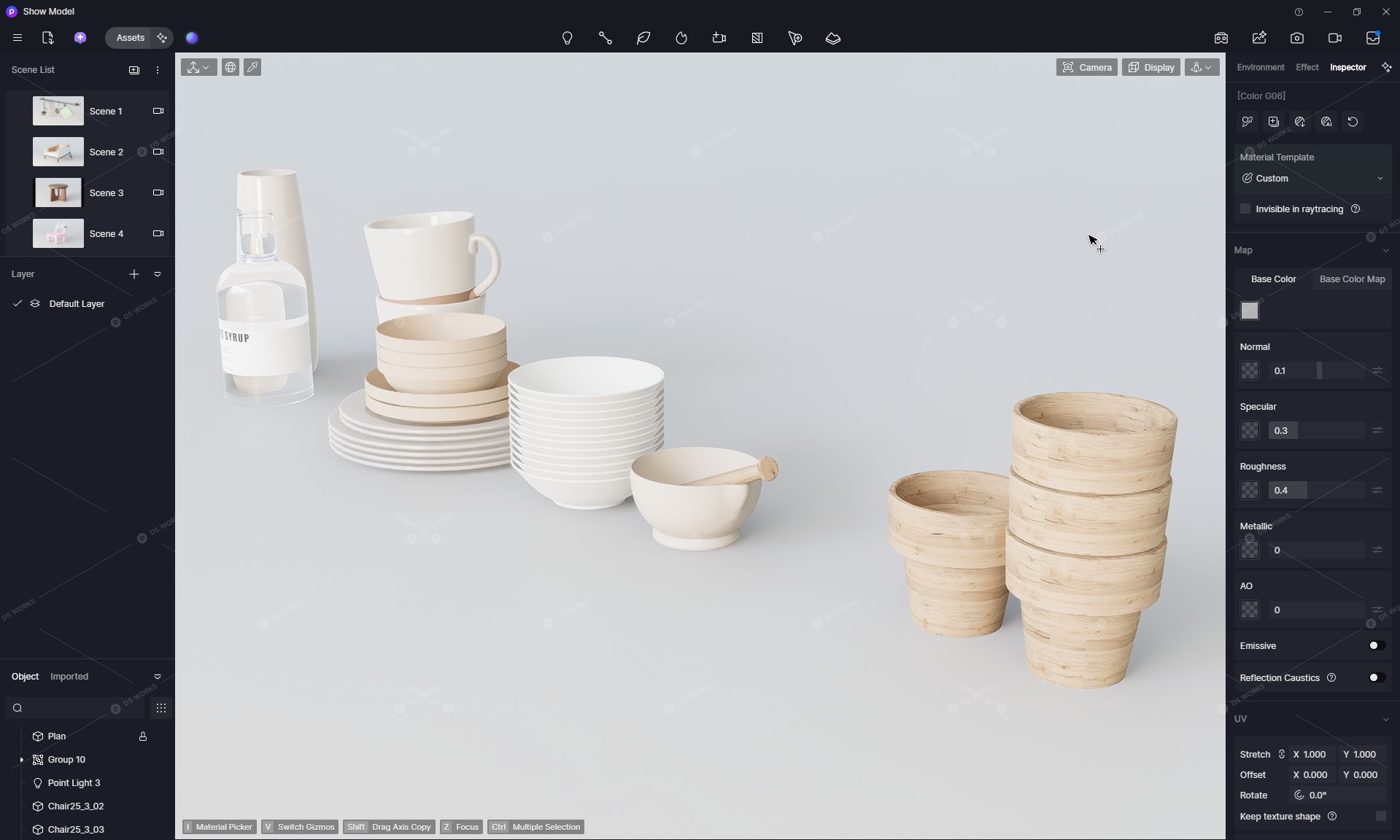Select the cursor-plus selection tool
The width and height of the screenshot is (1400, 840).
click(795, 38)
